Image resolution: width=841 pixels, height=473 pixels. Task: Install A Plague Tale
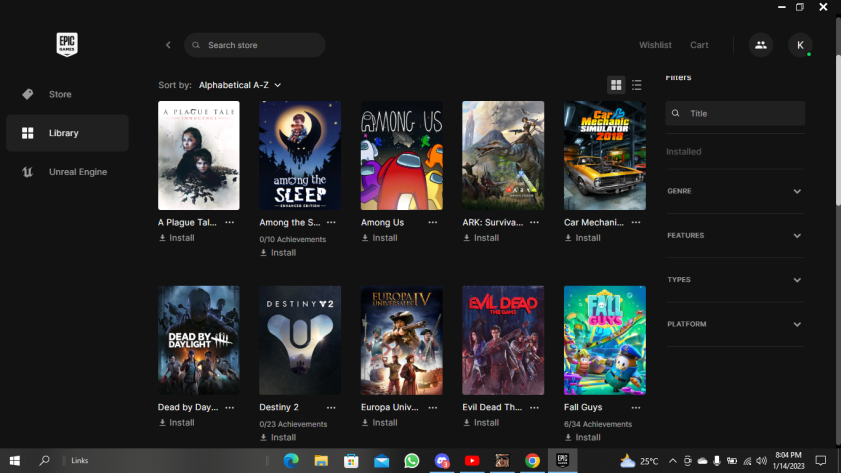(176, 238)
